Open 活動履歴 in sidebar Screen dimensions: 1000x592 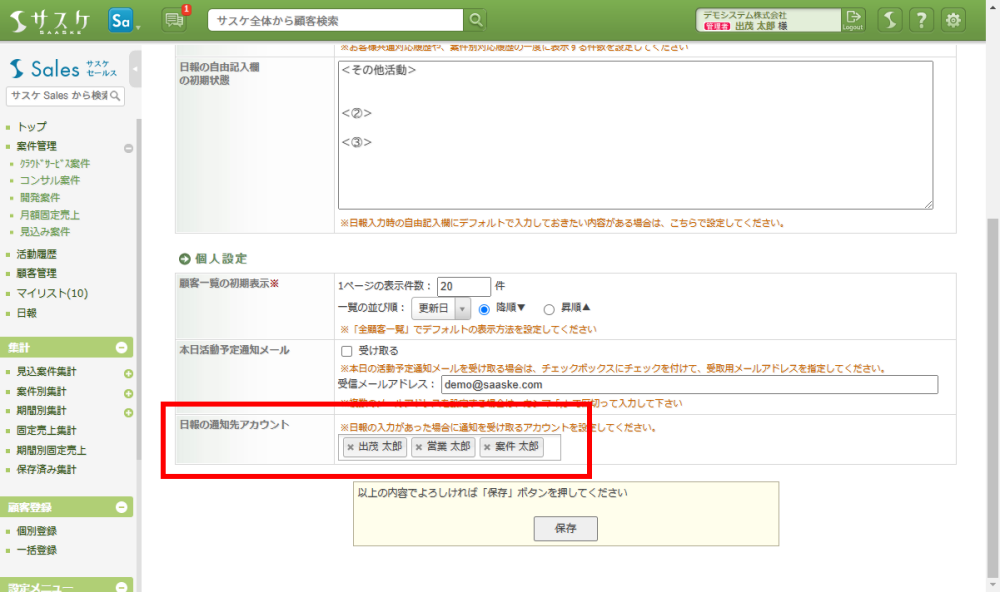[x=36, y=254]
